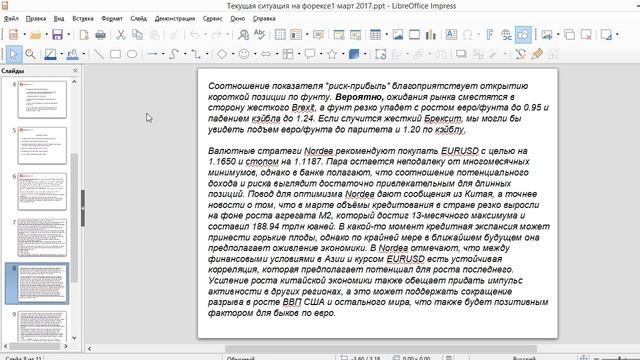Image resolution: width=640 pixels, height=360 pixels.
Task: Close the Слайды panel
Action: pyautogui.click(x=76, y=71)
